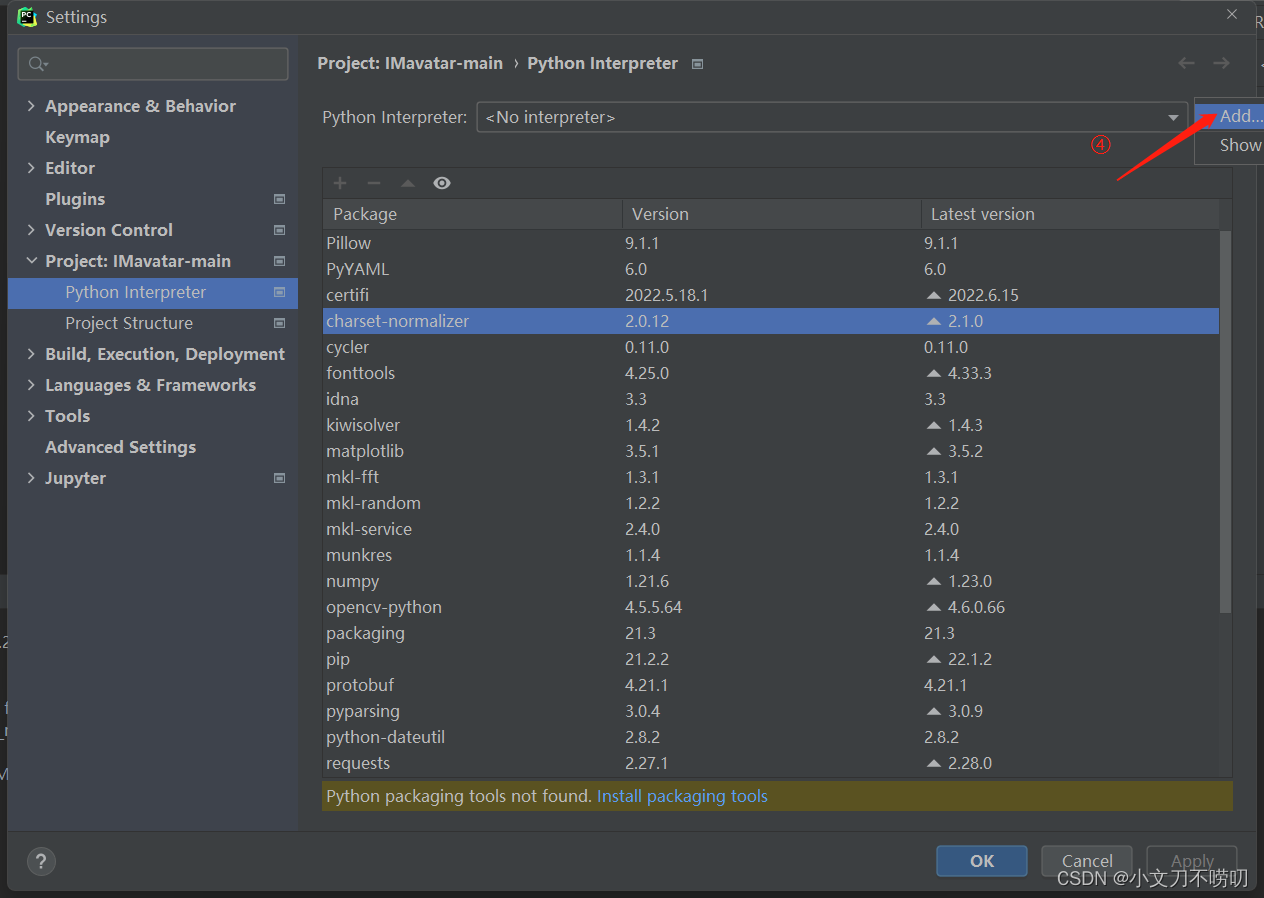Click the Latest version column header
Screen dimensions: 1264x898
point(1070,214)
